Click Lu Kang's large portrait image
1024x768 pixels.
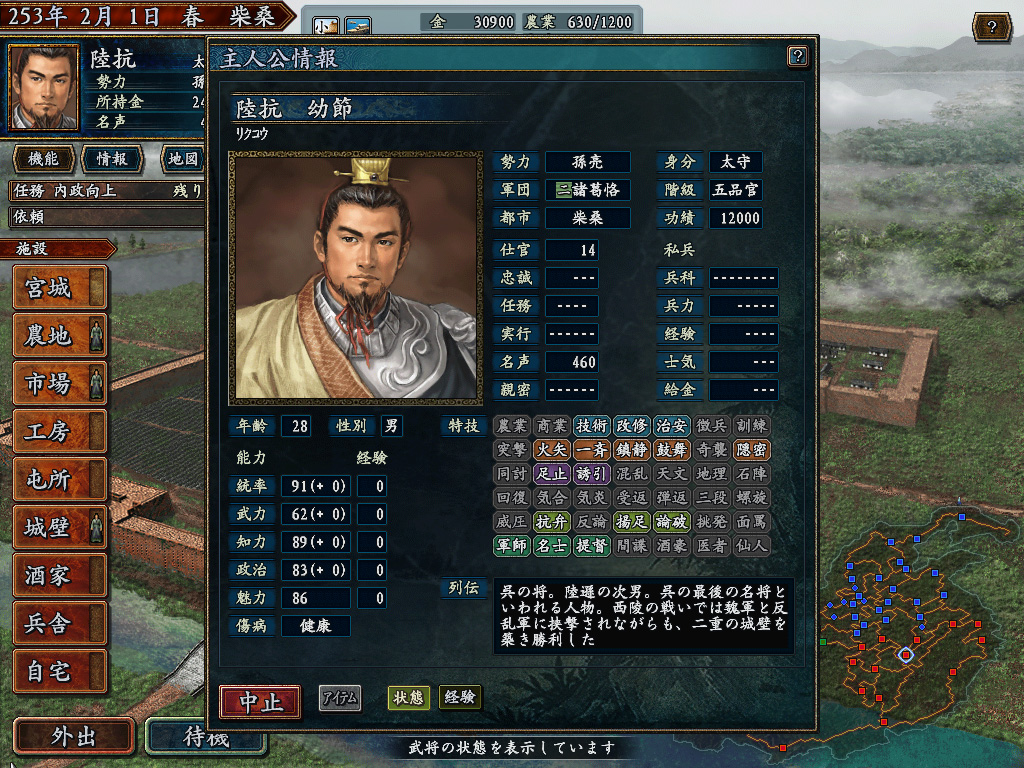coord(355,278)
